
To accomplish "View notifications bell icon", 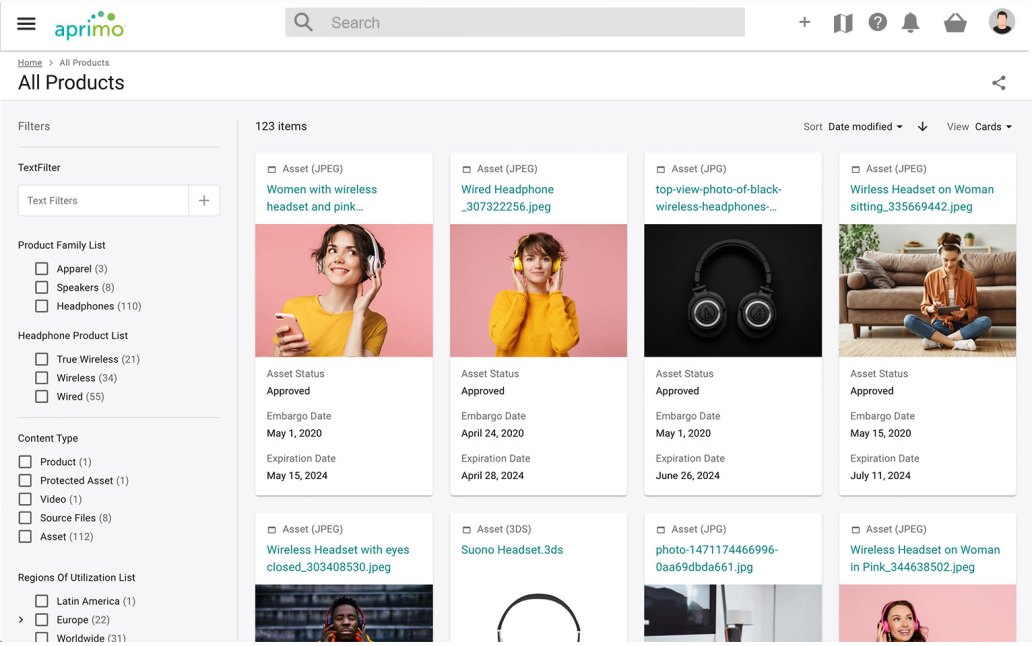I will click(x=910, y=23).
